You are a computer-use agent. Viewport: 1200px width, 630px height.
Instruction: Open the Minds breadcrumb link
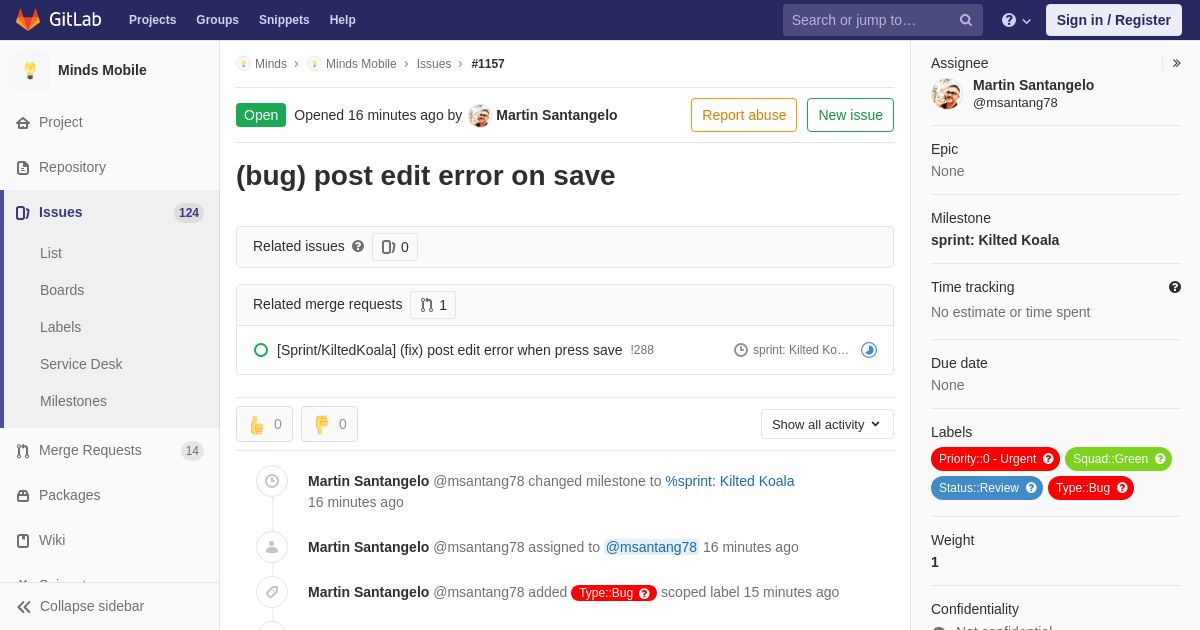[x=271, y=64]
